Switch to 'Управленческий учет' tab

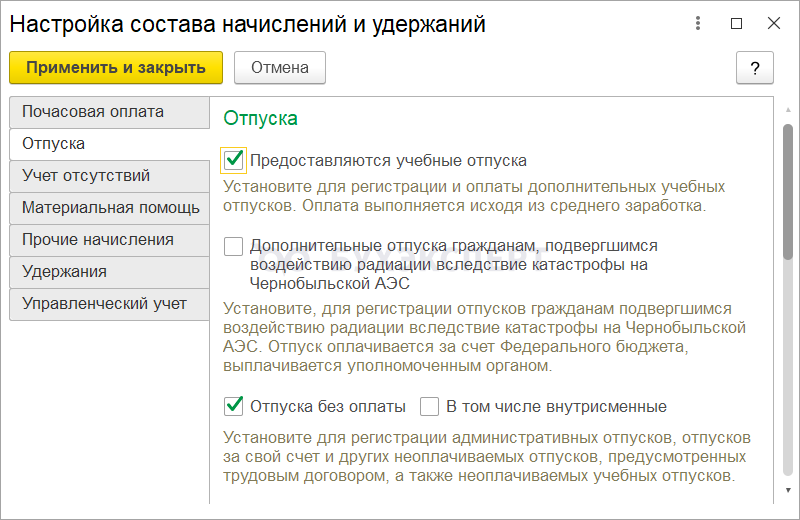coord(108,304)
